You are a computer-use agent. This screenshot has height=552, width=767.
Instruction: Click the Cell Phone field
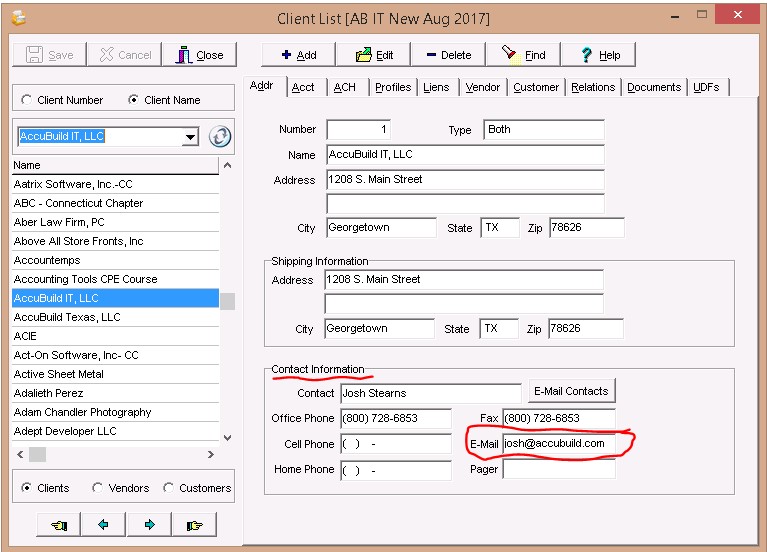[x=396, y=444]
